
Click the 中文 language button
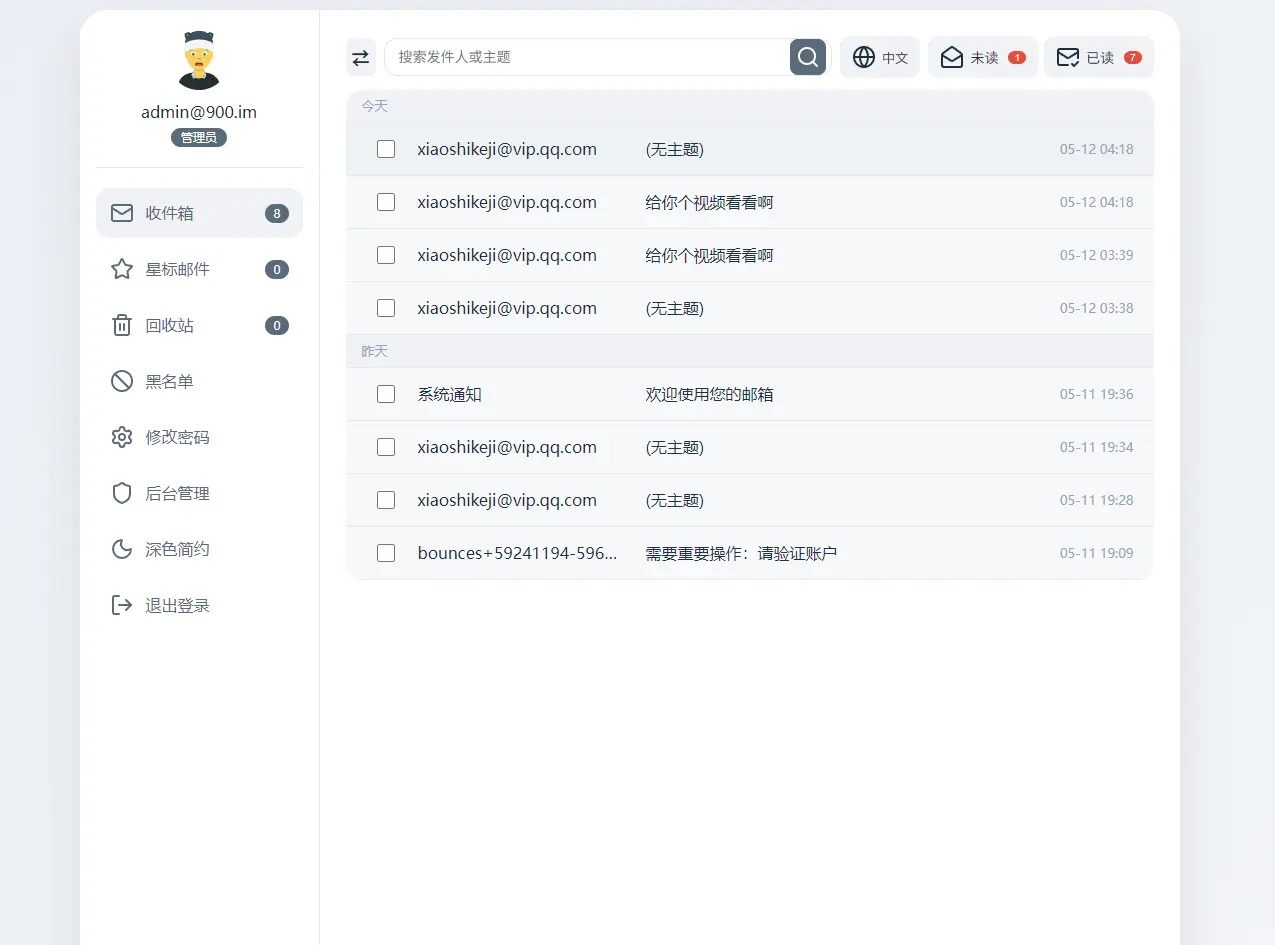pos(880,57)
